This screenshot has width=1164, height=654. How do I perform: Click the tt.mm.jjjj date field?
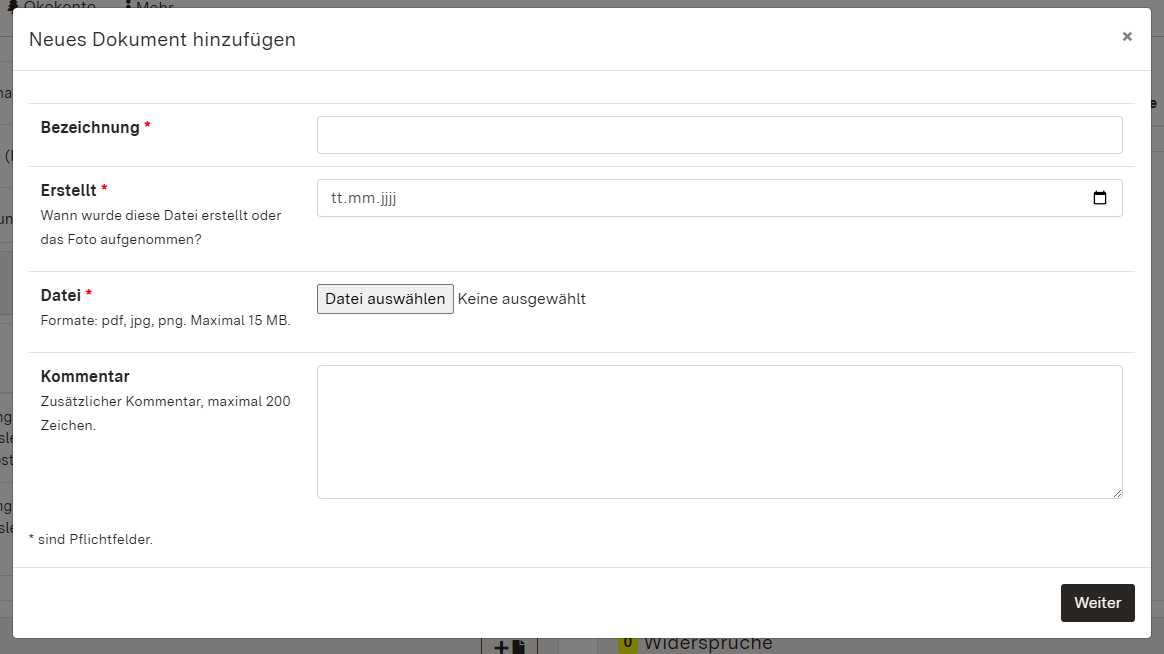[x=600, y=198]
